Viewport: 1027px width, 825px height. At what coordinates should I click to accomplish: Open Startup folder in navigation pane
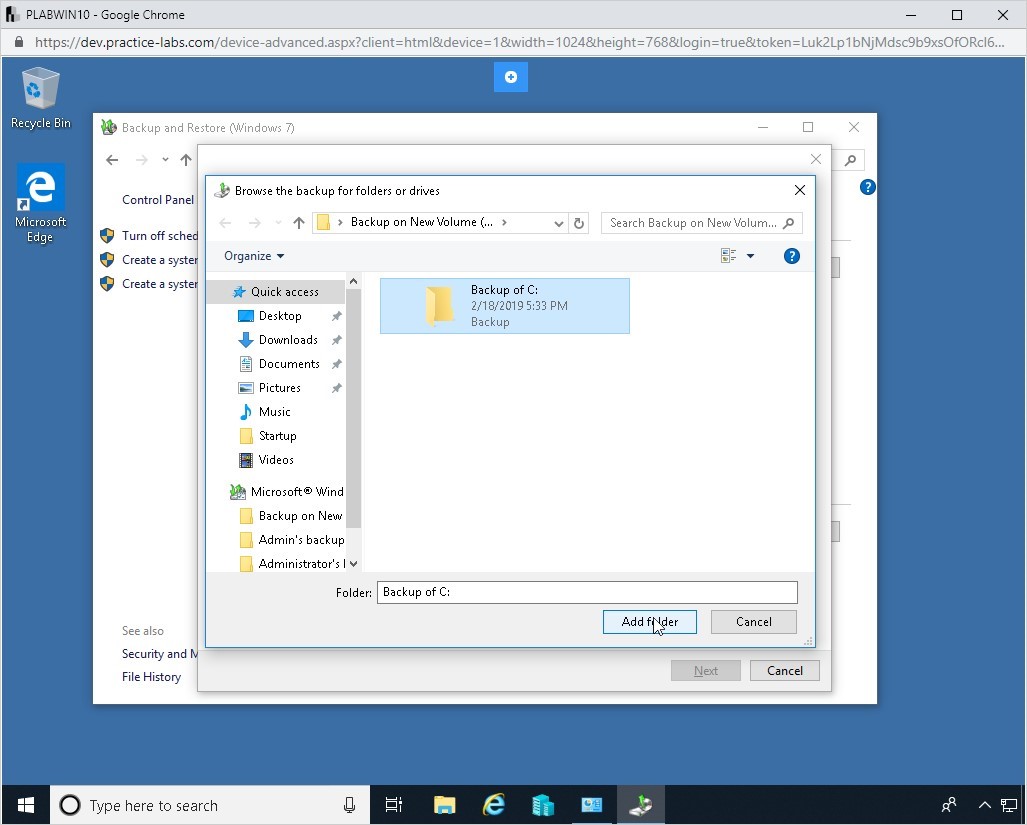pyautogui.click(x=277, y=436)
